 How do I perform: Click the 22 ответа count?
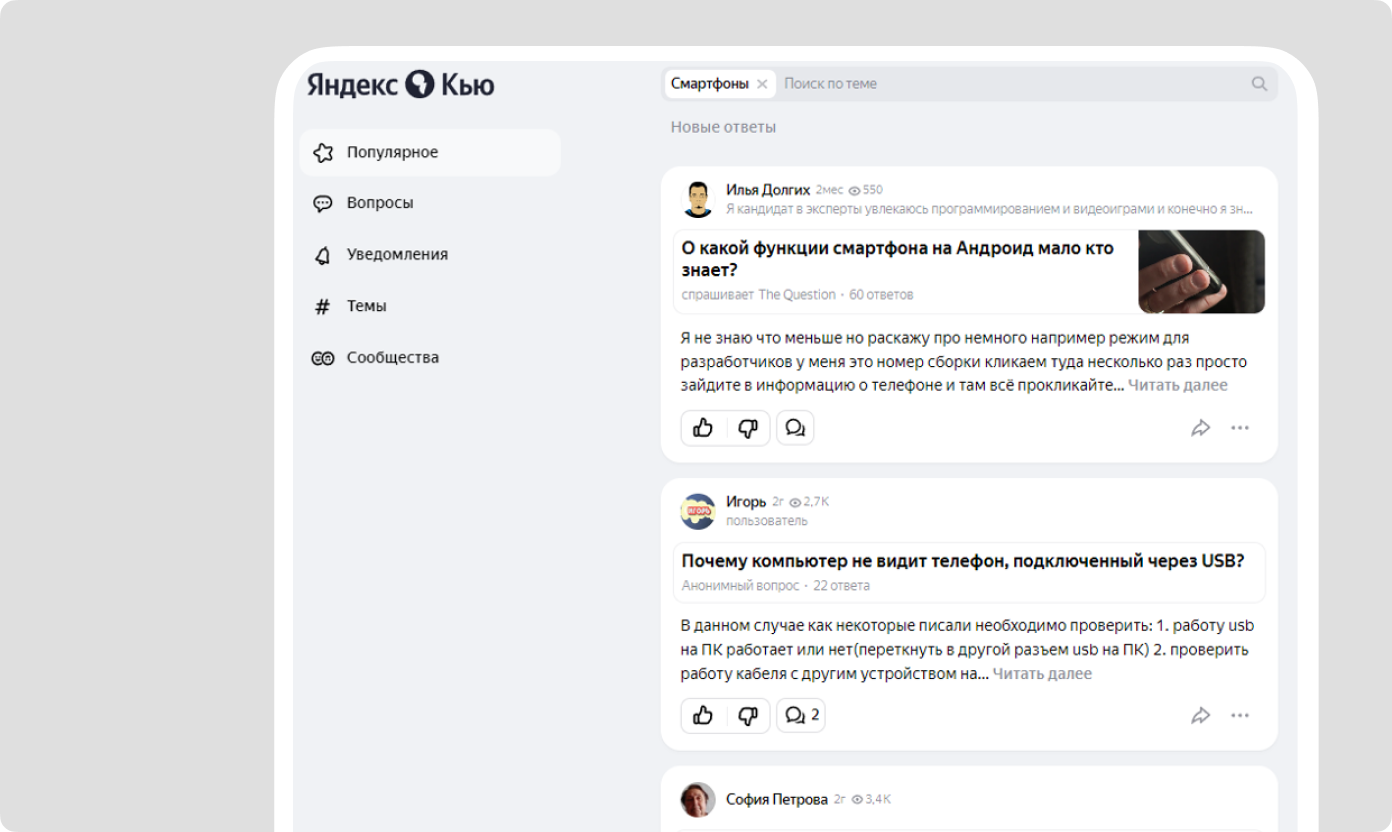[x=841, y=586]
